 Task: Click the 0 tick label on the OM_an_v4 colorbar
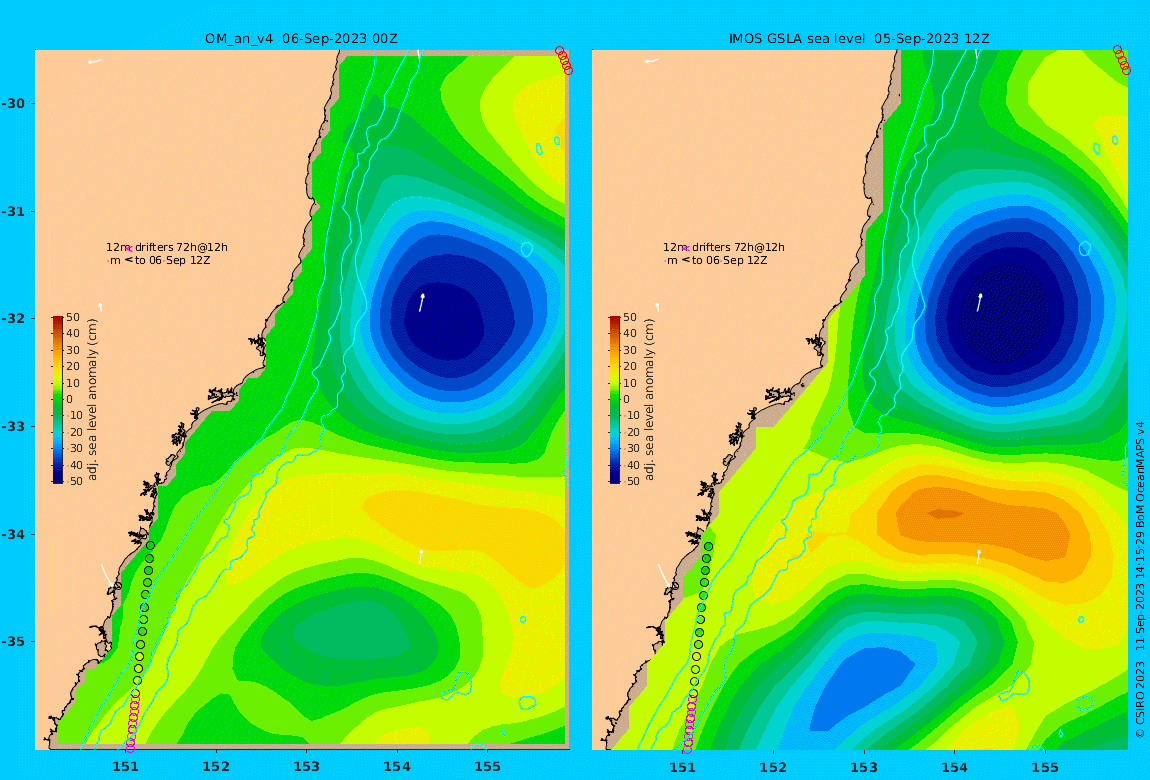coord(70,400)
